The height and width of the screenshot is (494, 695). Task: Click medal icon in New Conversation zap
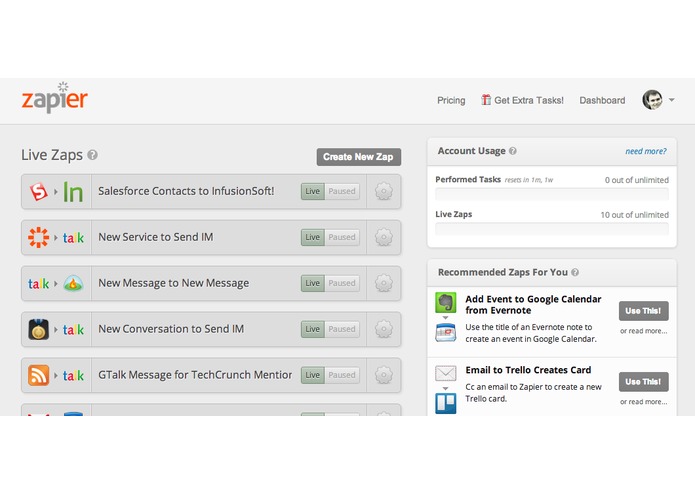pyautogui.click(x=39, y=330)
